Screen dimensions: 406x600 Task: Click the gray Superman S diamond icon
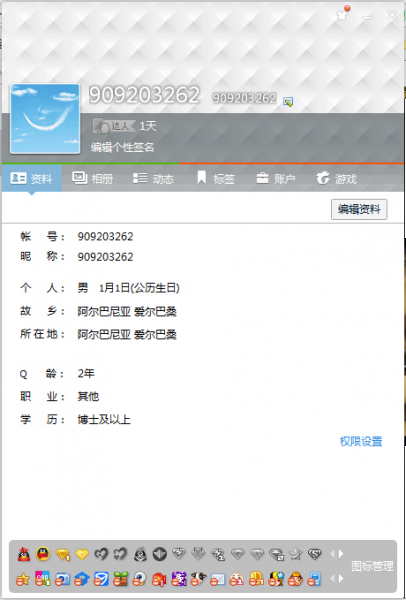pos(315,554)
